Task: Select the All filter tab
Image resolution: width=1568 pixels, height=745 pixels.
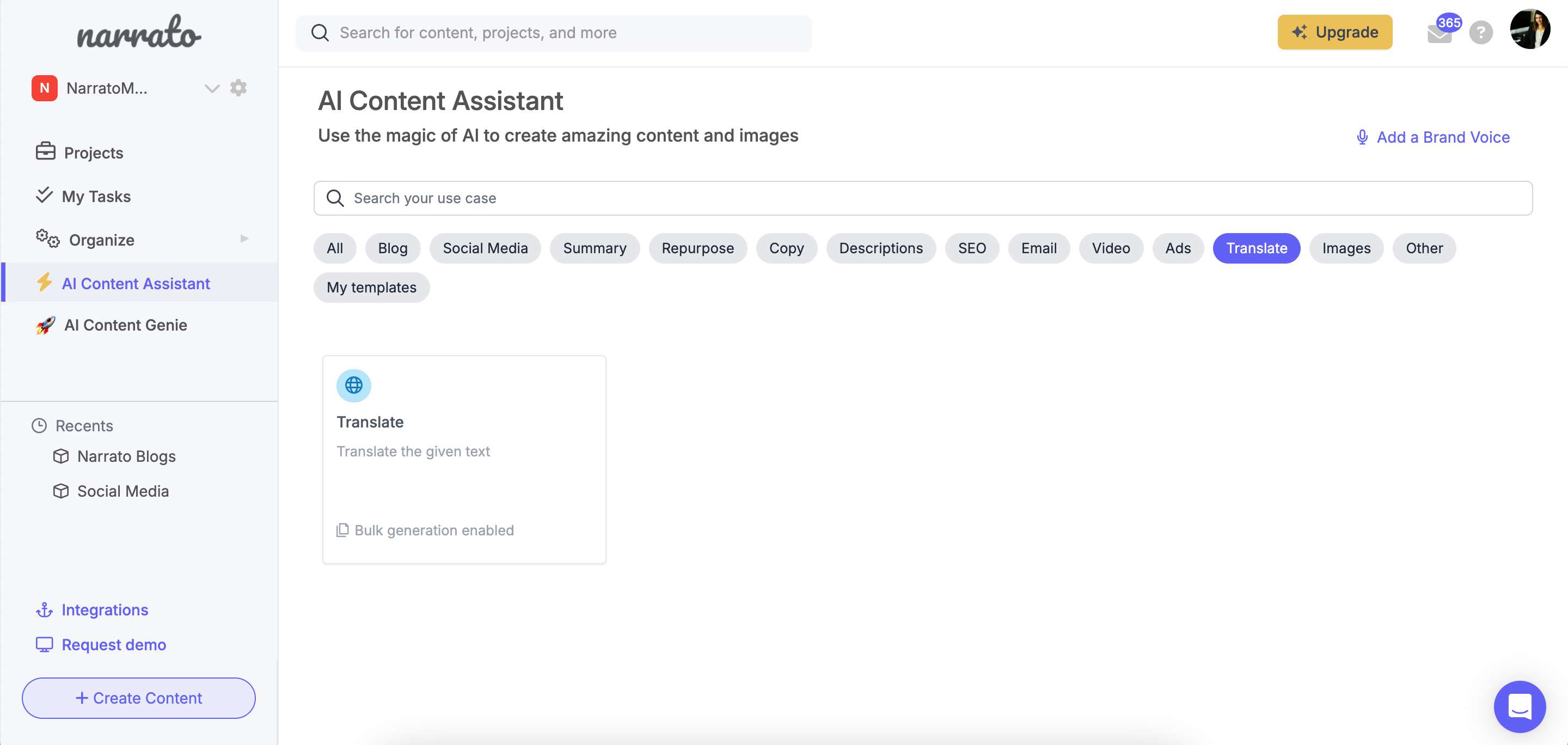Action: click(335, 248)
